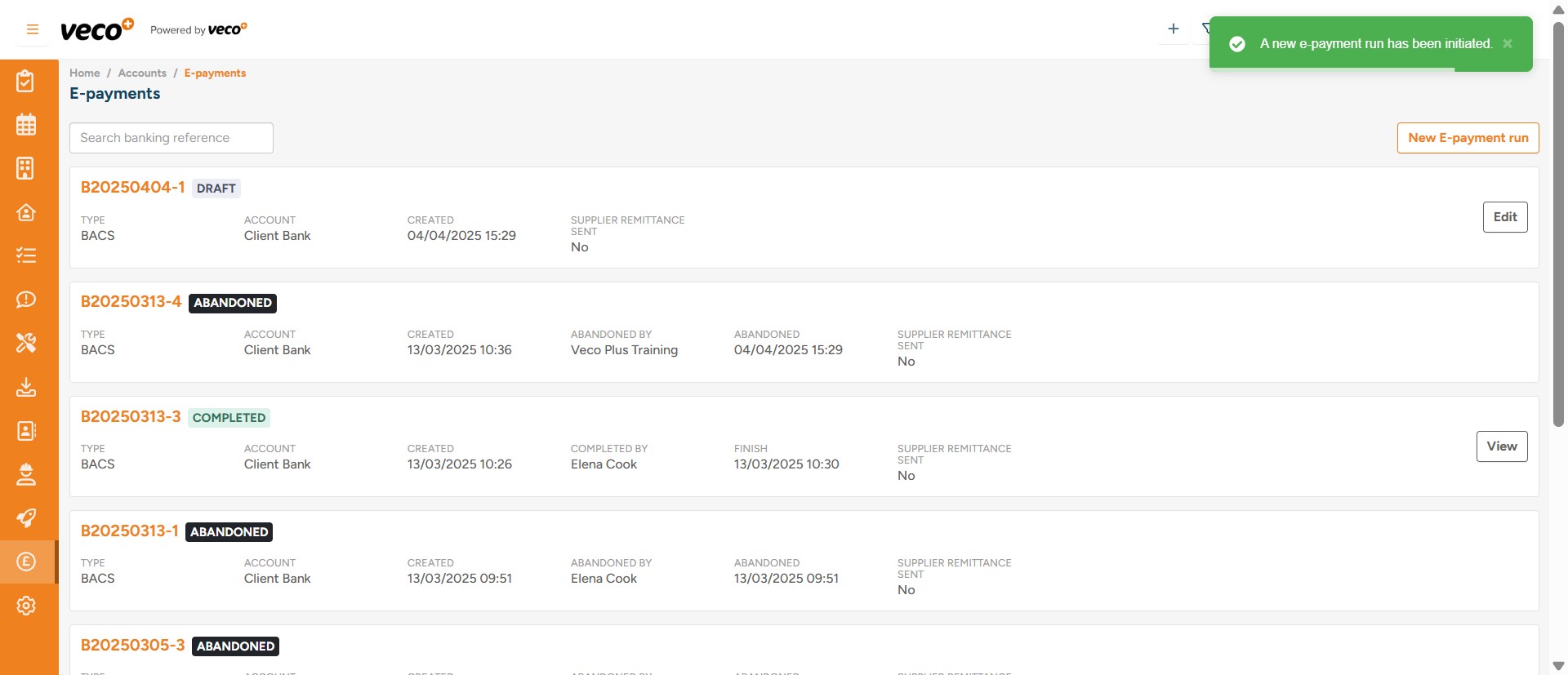Click the rocket sidebar icon

[26, 518]
